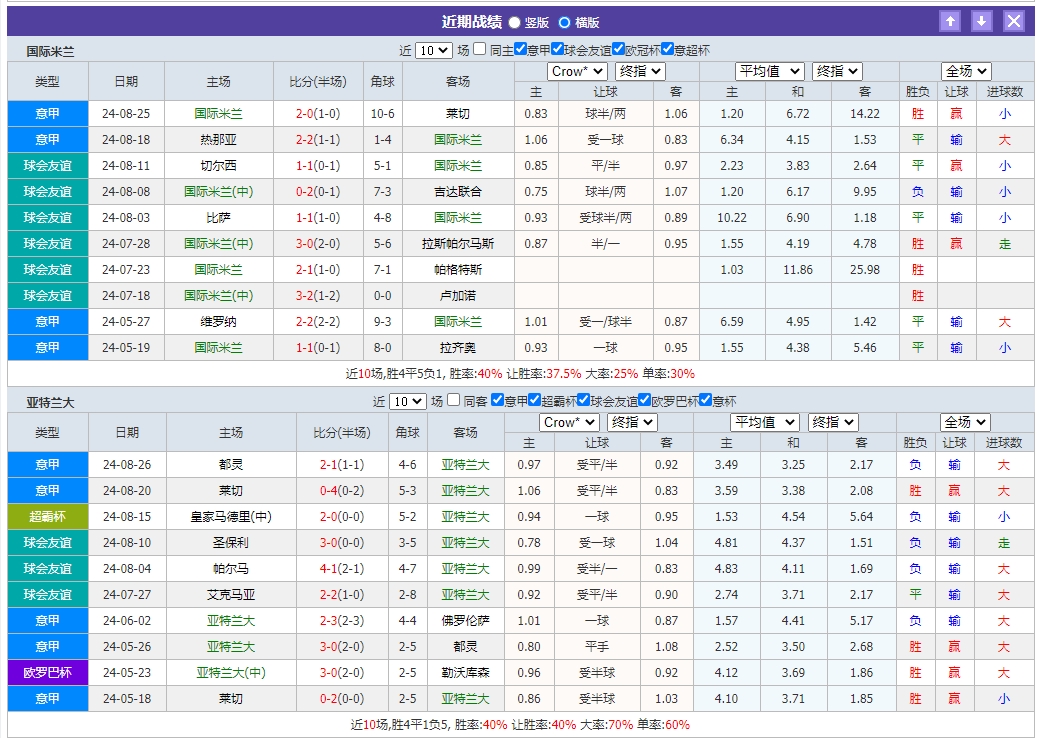
Task: Click the 亚特兰大 link in the 24-08-26 row
Action: pyautogui.click(x=464, y=464)
